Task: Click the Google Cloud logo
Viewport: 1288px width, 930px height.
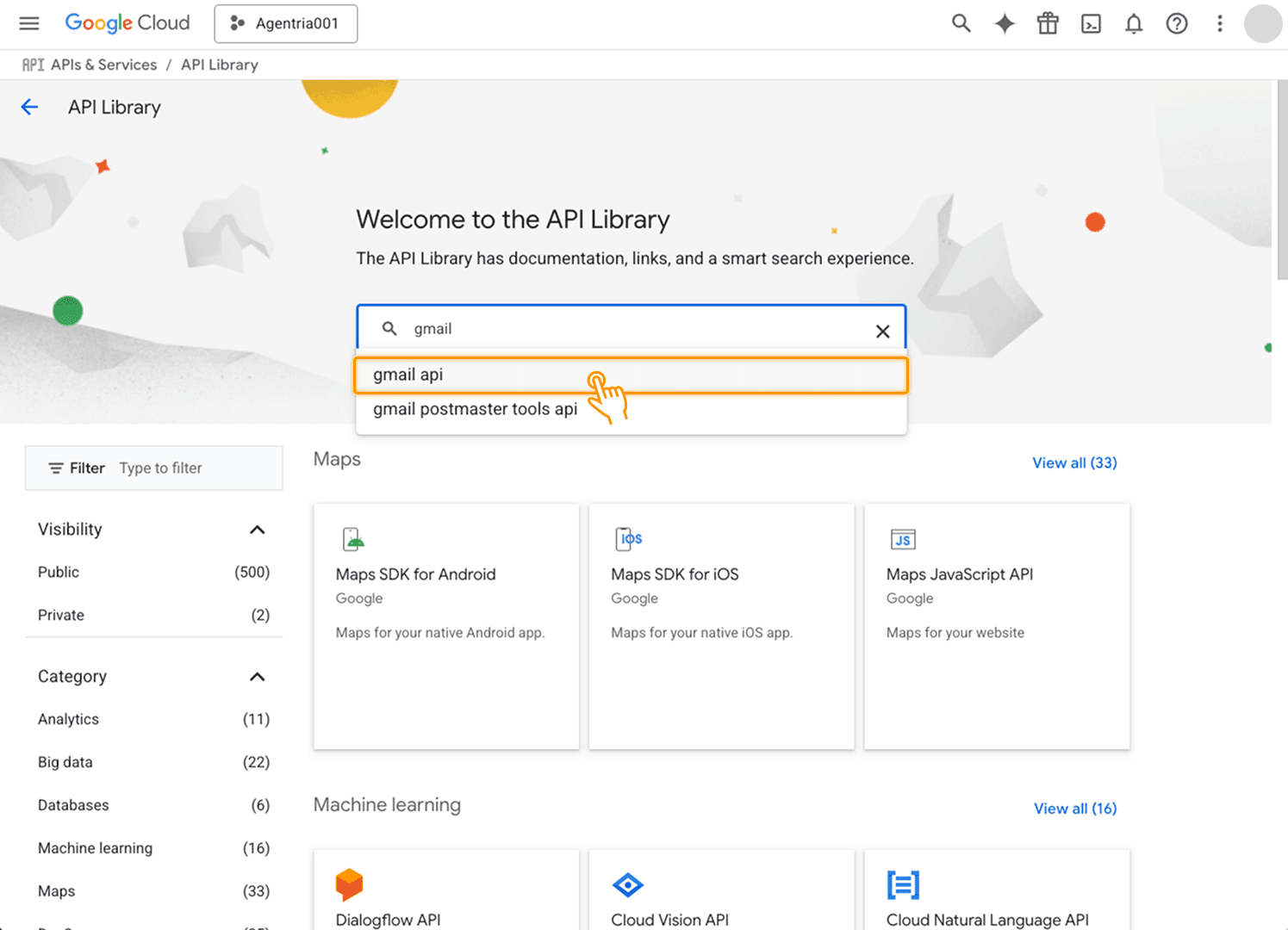Action: point(128,23)
